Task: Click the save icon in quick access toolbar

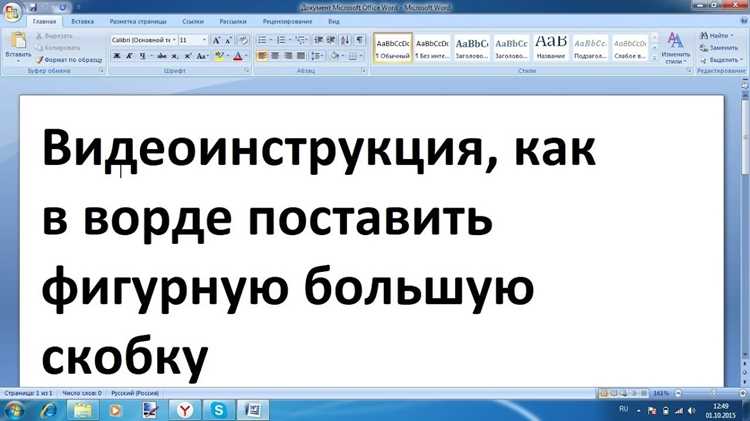Action: (33, 7)
